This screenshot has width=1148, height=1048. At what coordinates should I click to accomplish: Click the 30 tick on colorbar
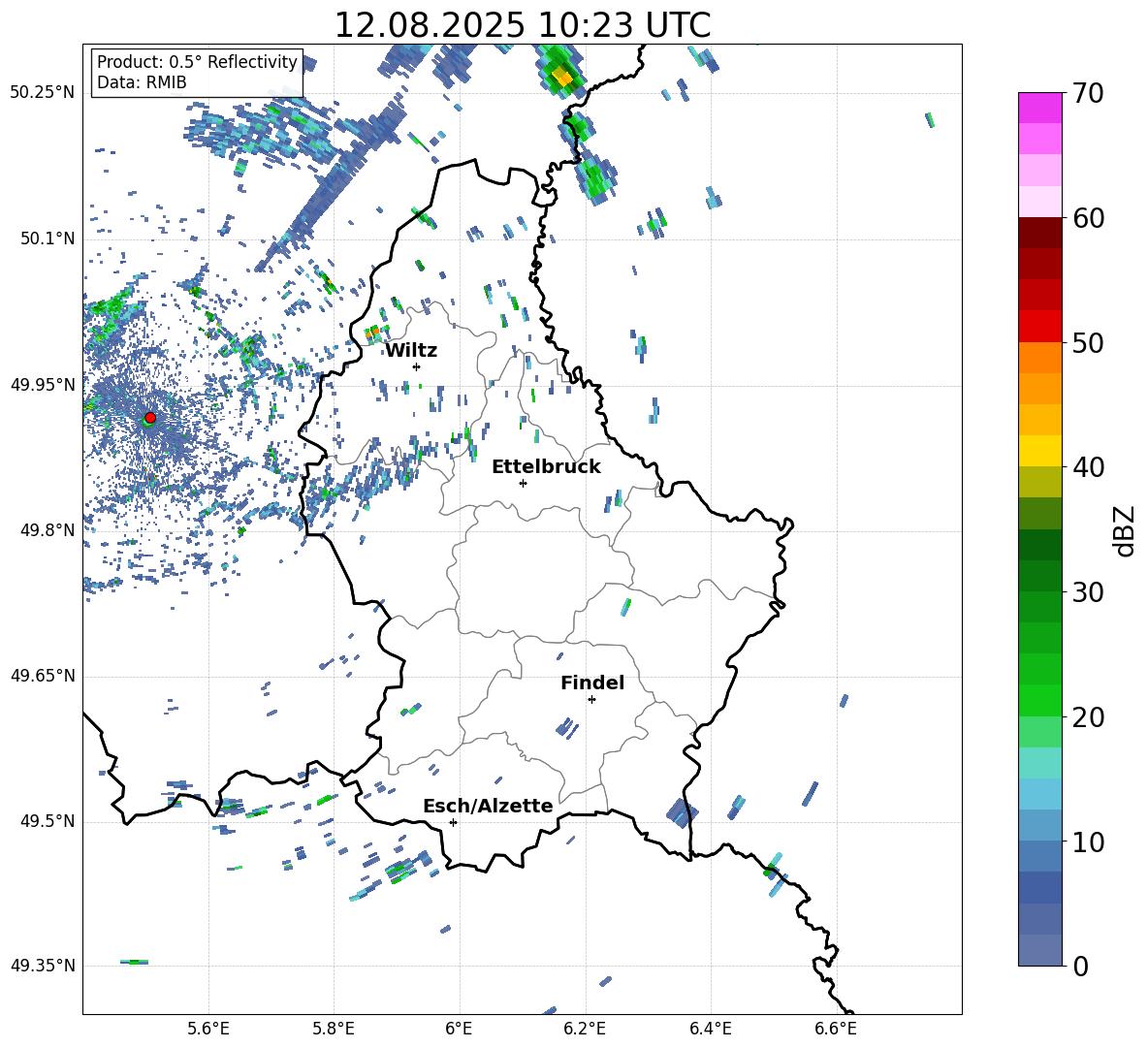(1088, 592)
